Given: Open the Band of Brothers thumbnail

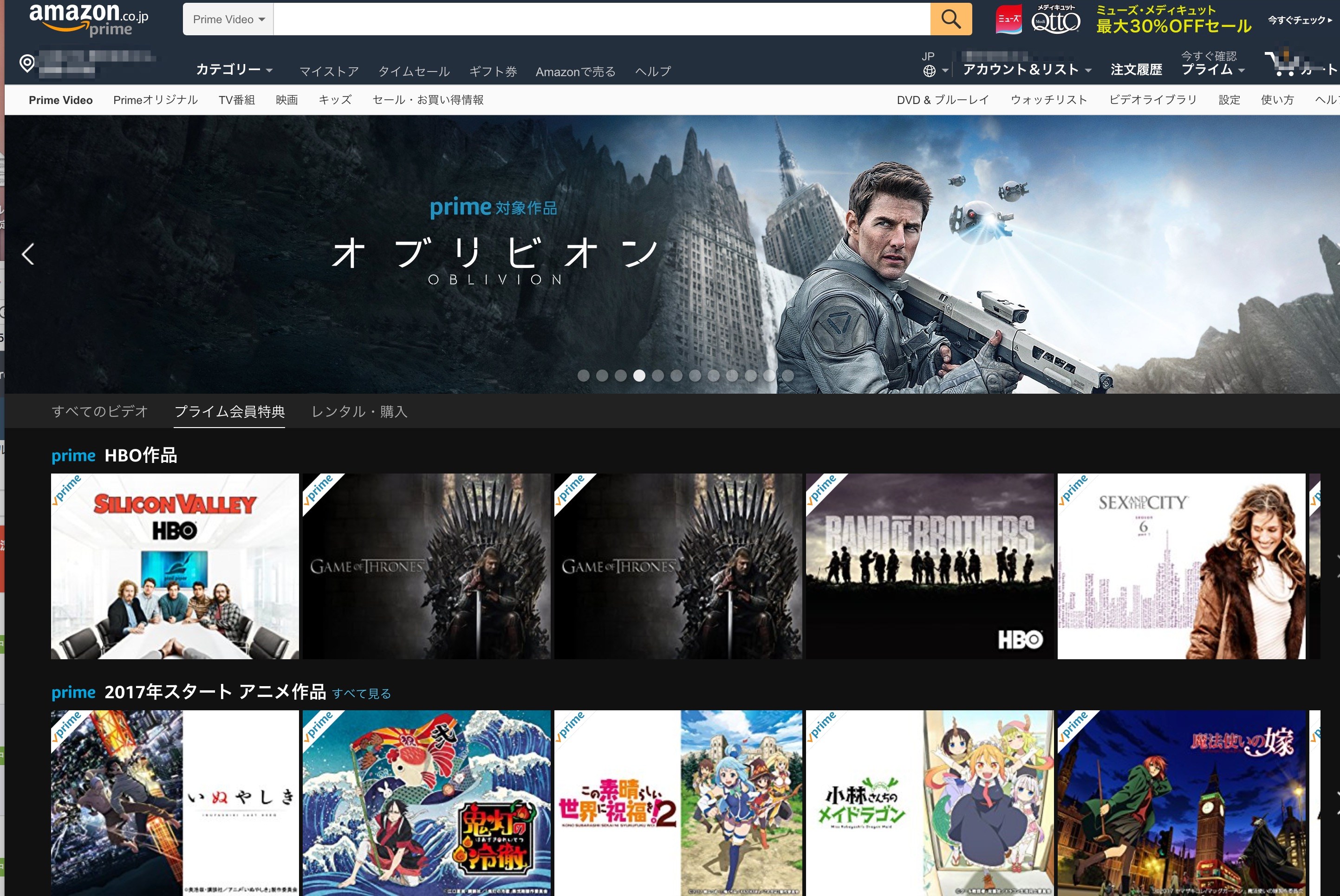Looking at the screenshot, I should [x=930, y=566].
